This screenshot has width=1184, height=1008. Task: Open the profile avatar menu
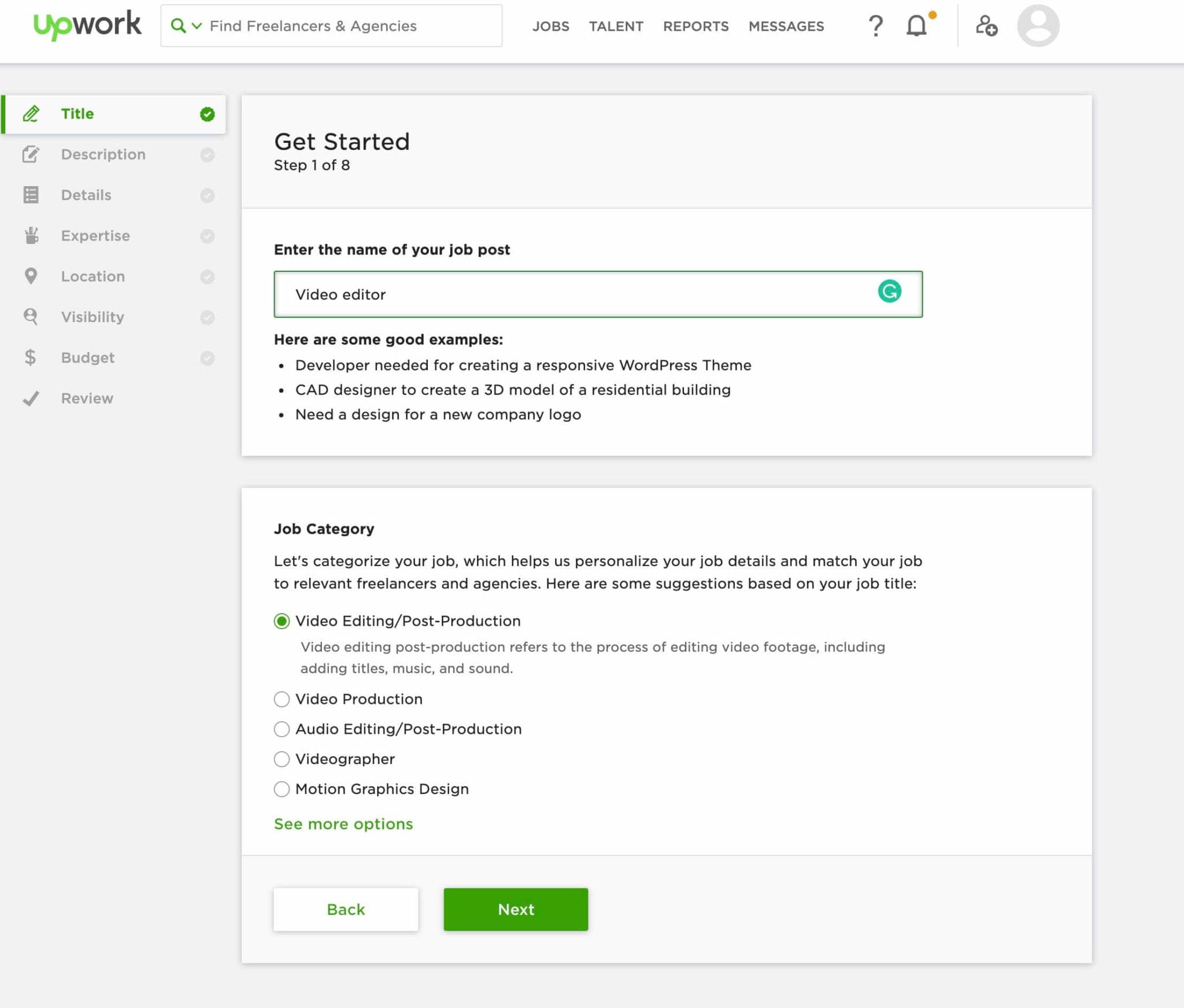pos(1038,26)
